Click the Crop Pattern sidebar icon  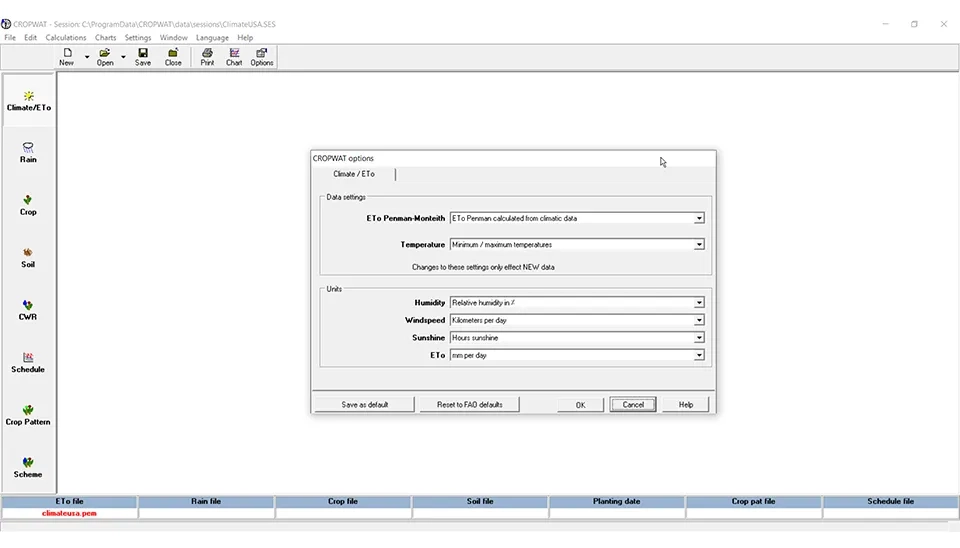point(28,415)
